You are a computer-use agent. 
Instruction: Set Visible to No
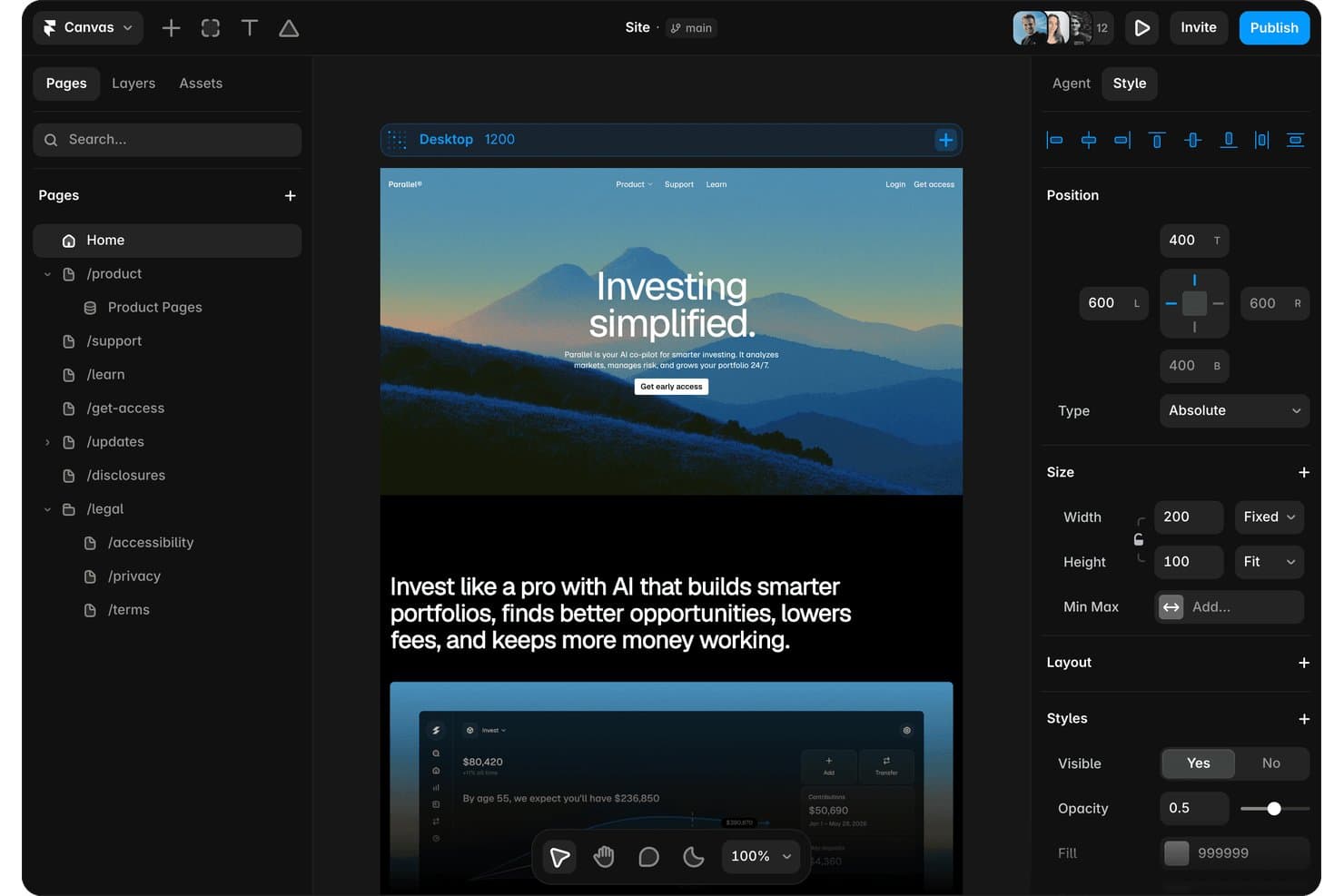point(1271,763)
